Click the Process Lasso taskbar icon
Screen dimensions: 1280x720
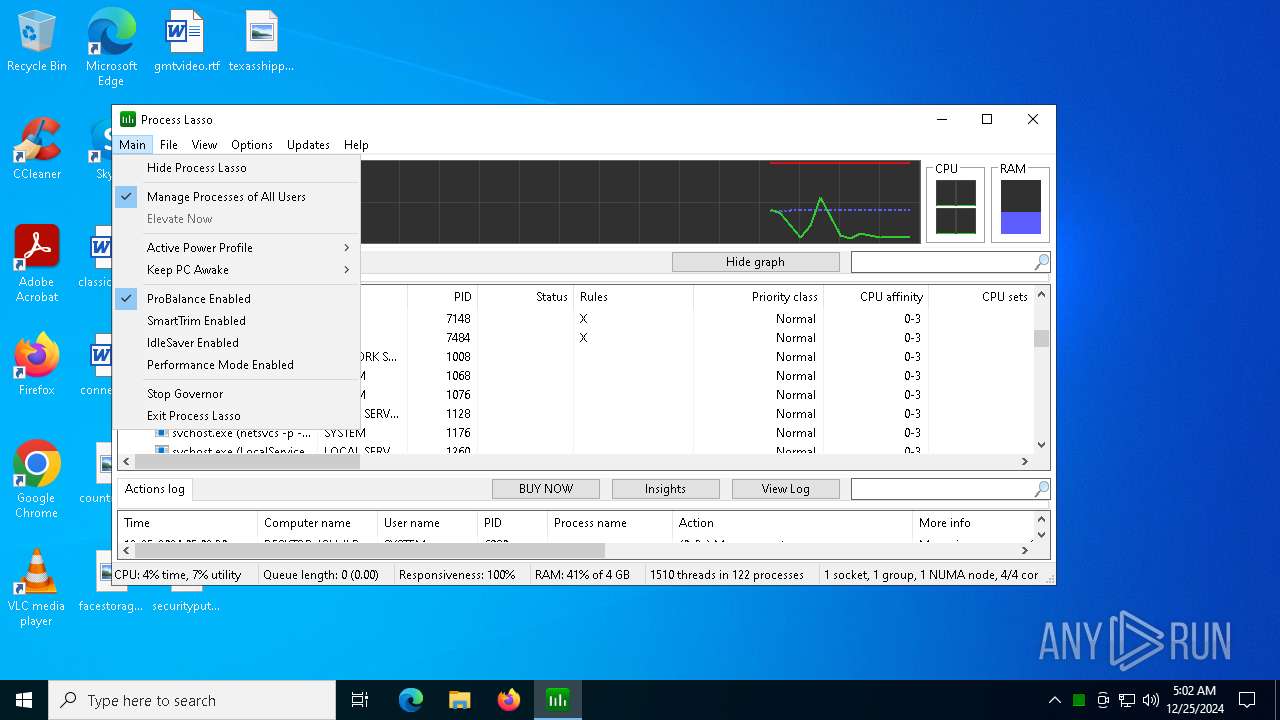[558, 700]
